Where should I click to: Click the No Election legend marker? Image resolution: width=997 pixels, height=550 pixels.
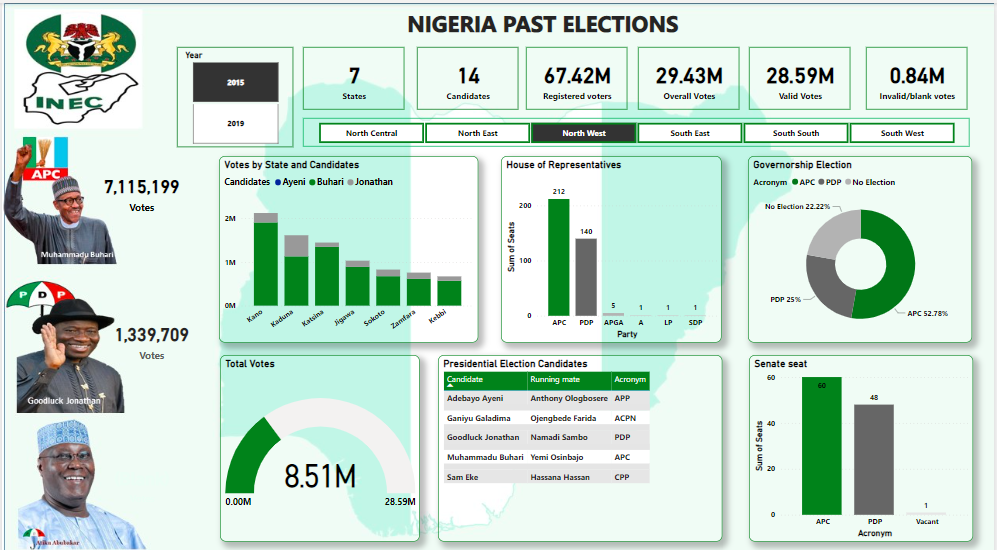(x=850, y=182)
